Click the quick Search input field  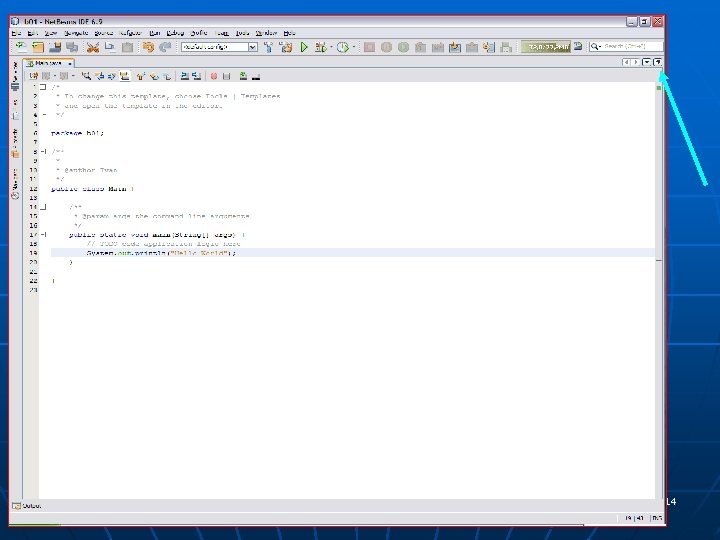tap(632, 46)
